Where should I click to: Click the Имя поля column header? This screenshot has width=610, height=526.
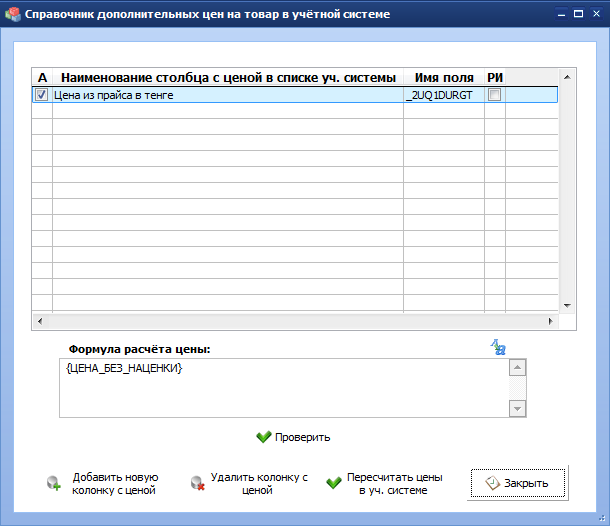click(x=444, y=77)
